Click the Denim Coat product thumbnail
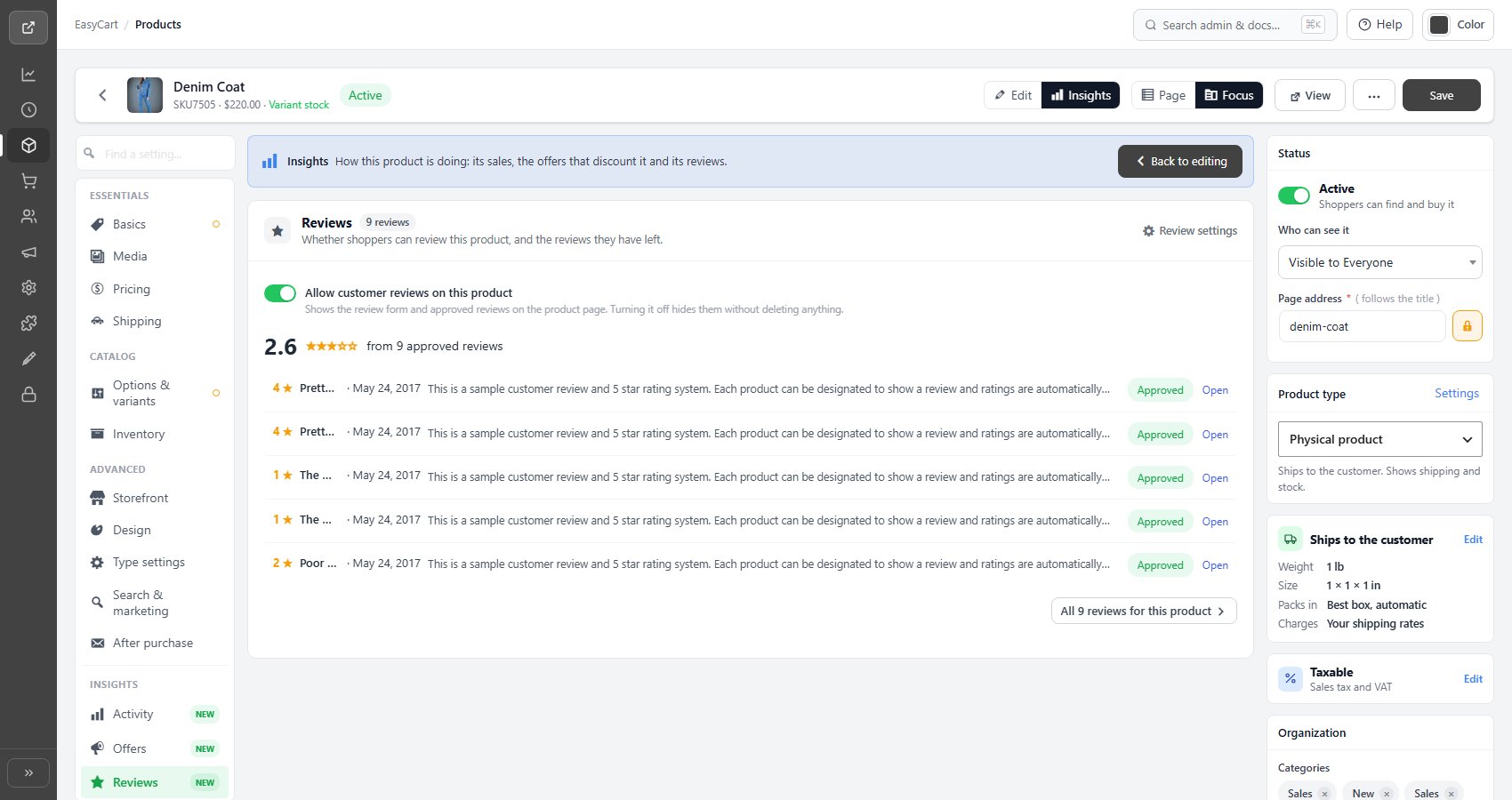 click(x=145, y=95)
